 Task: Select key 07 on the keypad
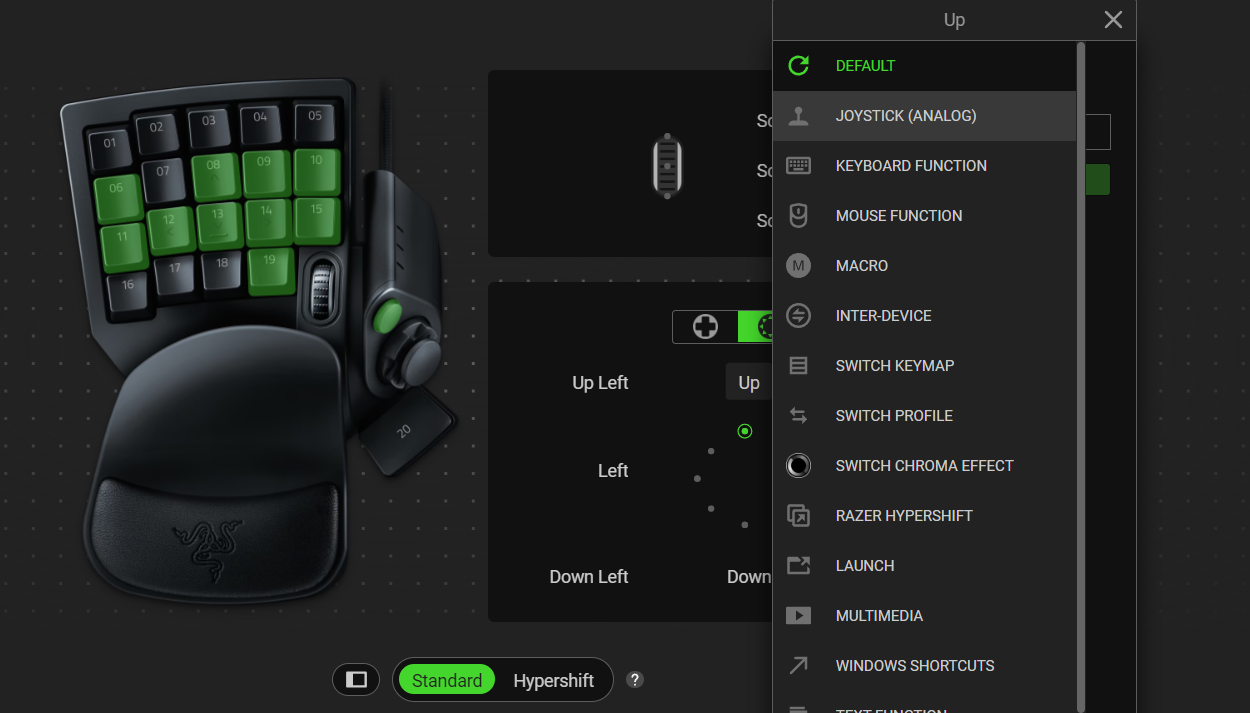pos(164,180)
